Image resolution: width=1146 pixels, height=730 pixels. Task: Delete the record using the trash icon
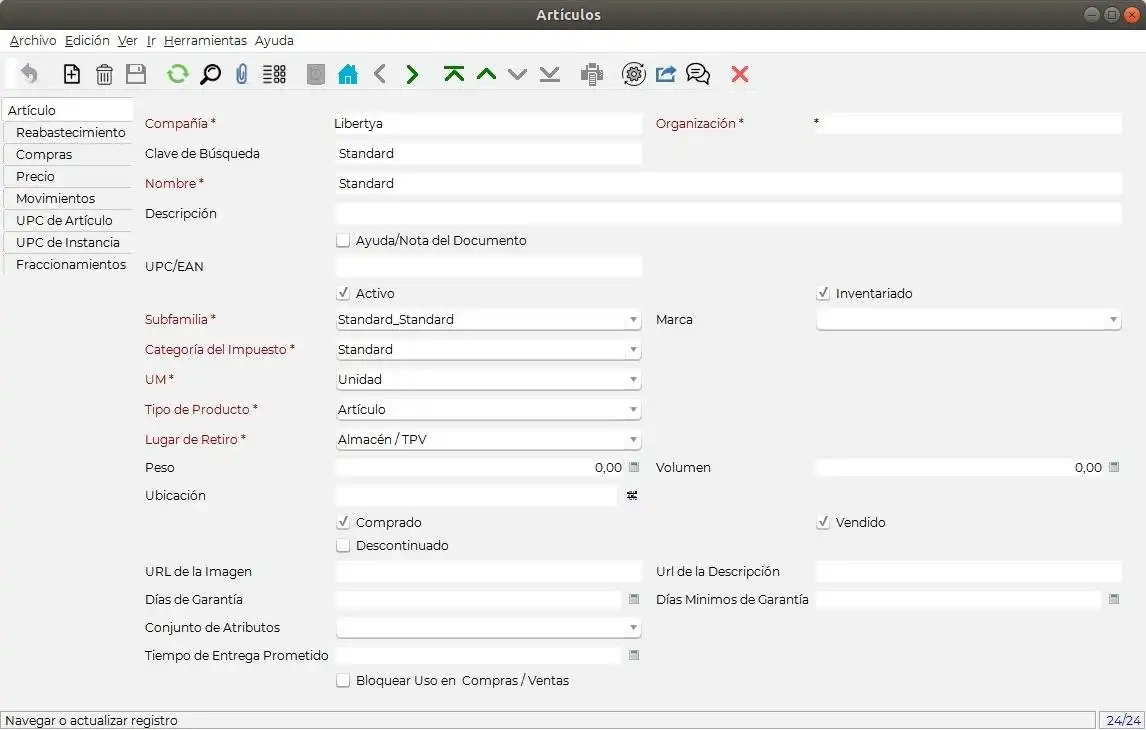point(105,74)
